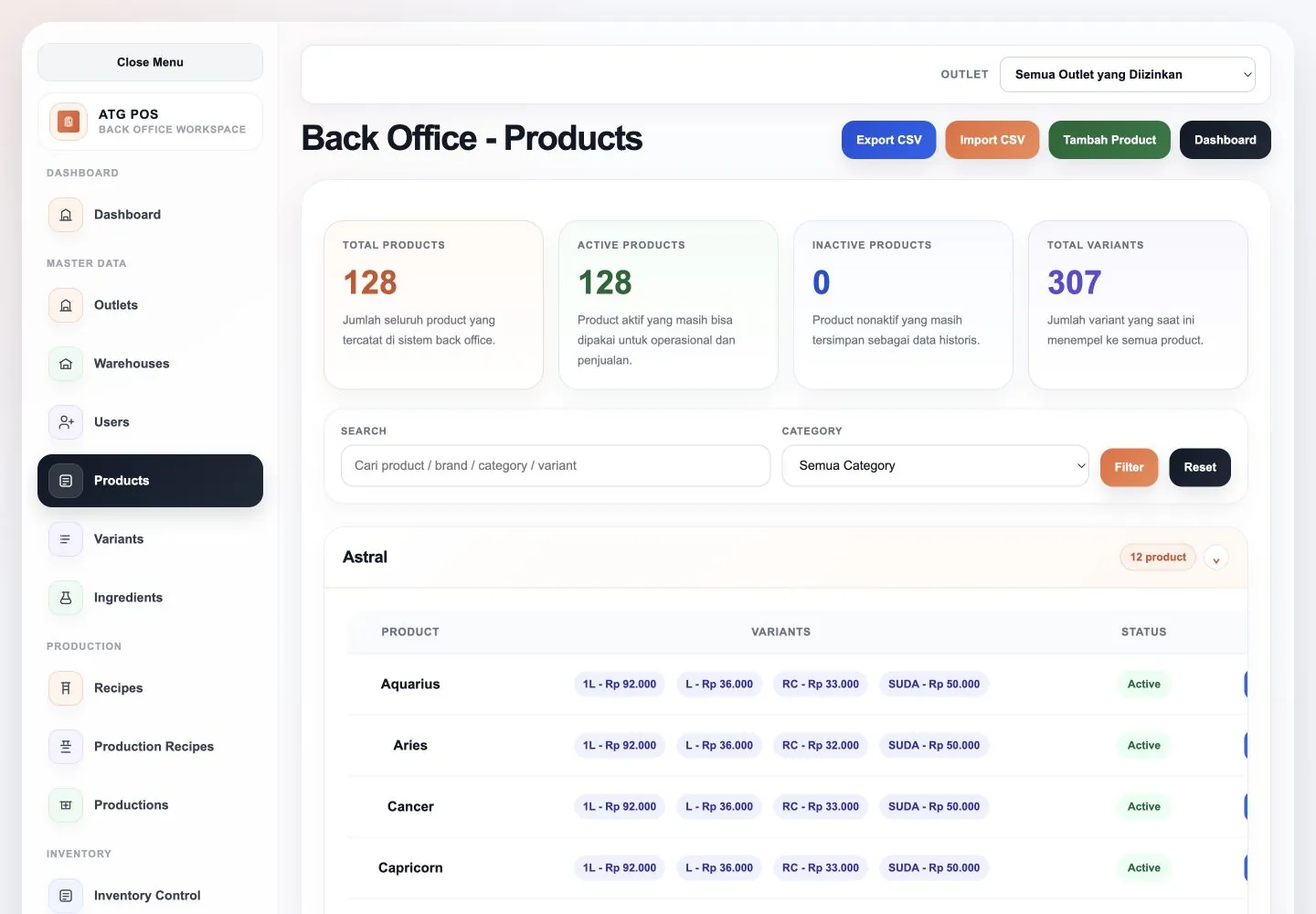Click the Production Recipes icon
Image resolution: width=1316 pixels, height=914 pixels.
pyautogui.click(x=66, y=747)
